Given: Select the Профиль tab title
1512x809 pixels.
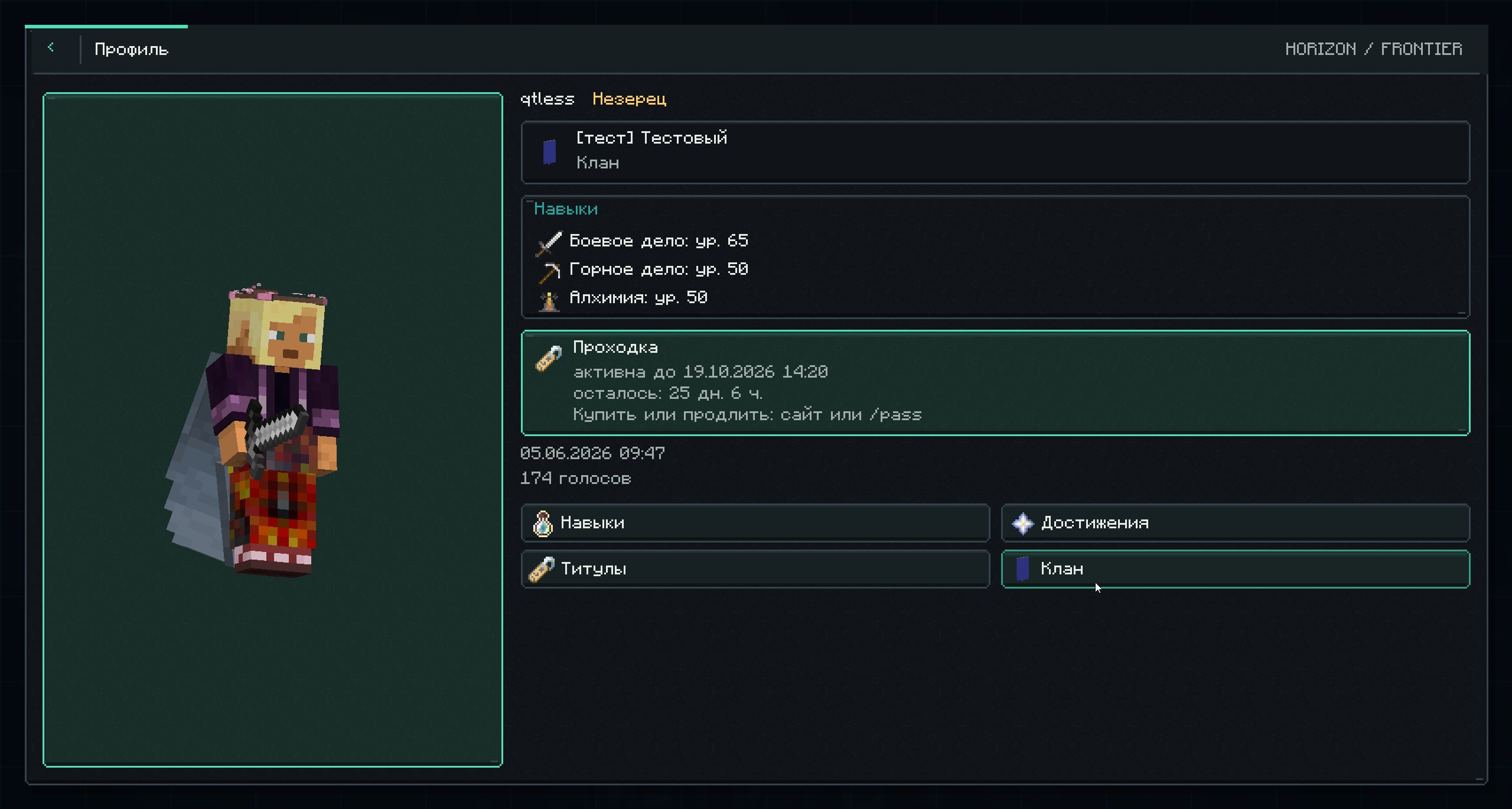Looking at the screenshot, I should 132,50.
